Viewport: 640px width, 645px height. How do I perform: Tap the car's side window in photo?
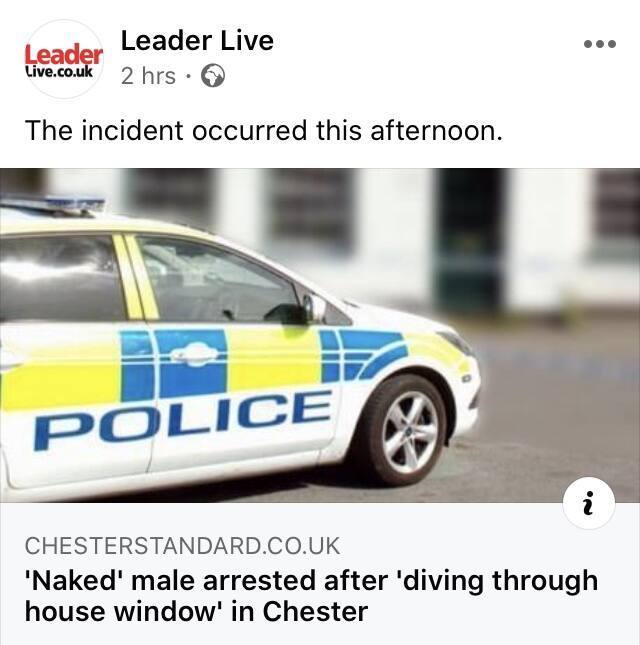(x=218, y=281)
